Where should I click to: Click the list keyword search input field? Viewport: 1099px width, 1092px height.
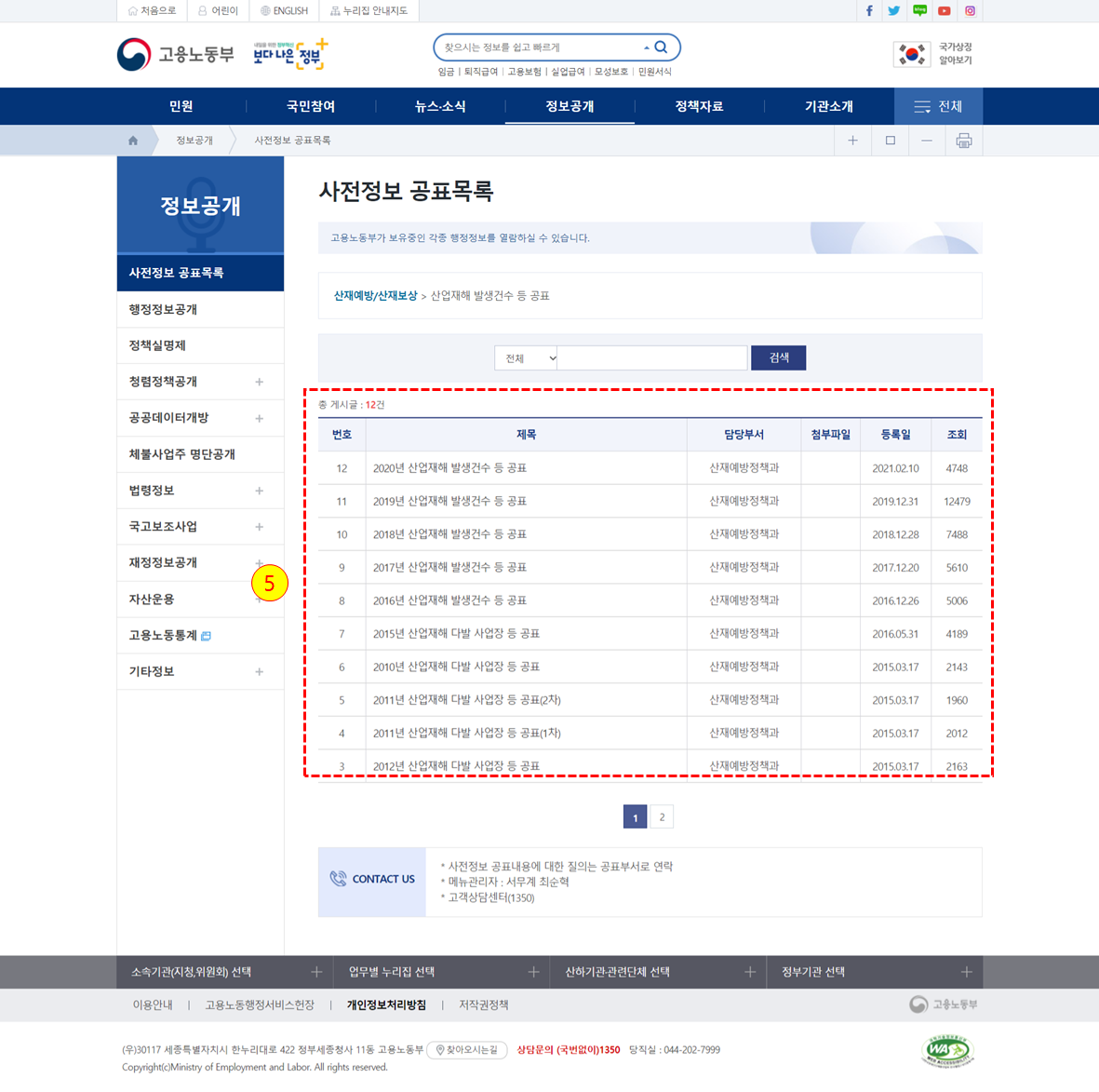[x=651, y=357]
